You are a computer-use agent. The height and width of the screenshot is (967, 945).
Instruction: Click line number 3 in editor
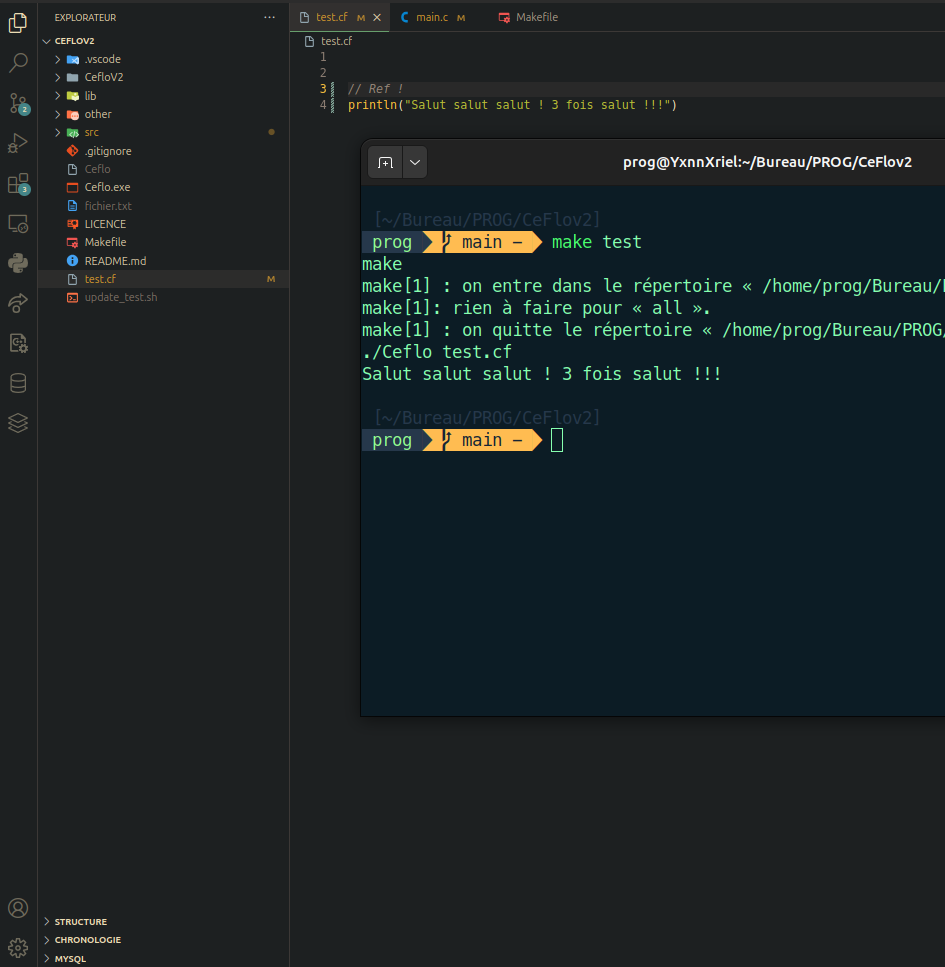point(323,89)
